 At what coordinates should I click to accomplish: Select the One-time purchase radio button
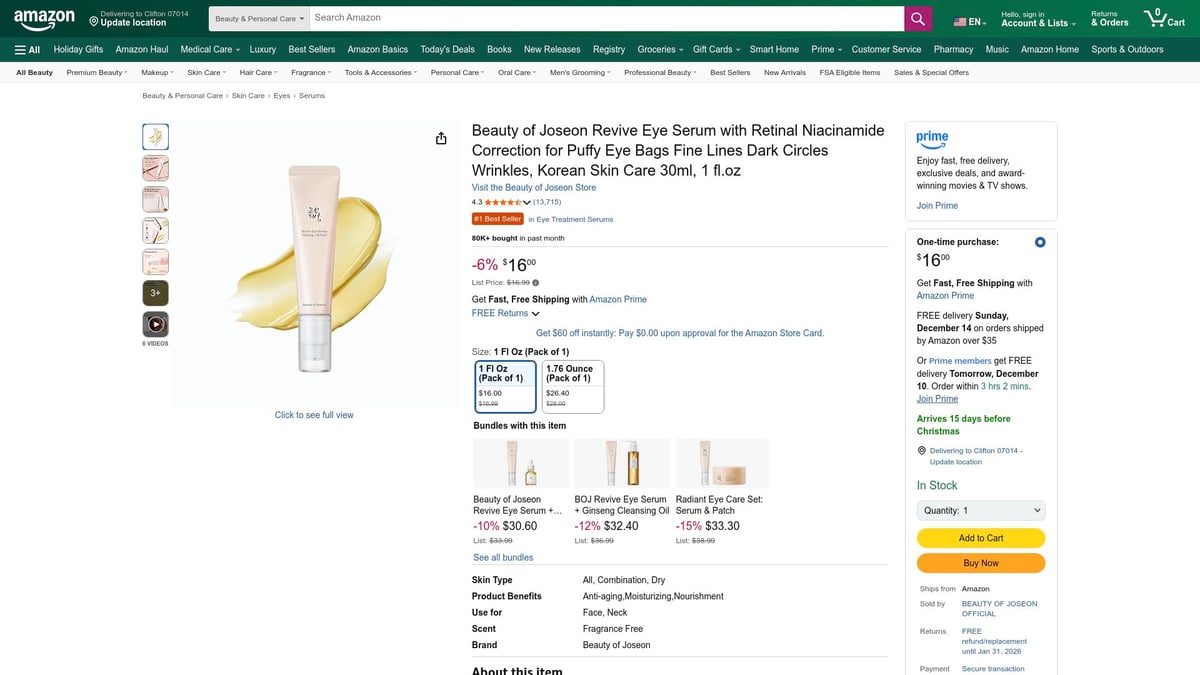(1039, 241)
